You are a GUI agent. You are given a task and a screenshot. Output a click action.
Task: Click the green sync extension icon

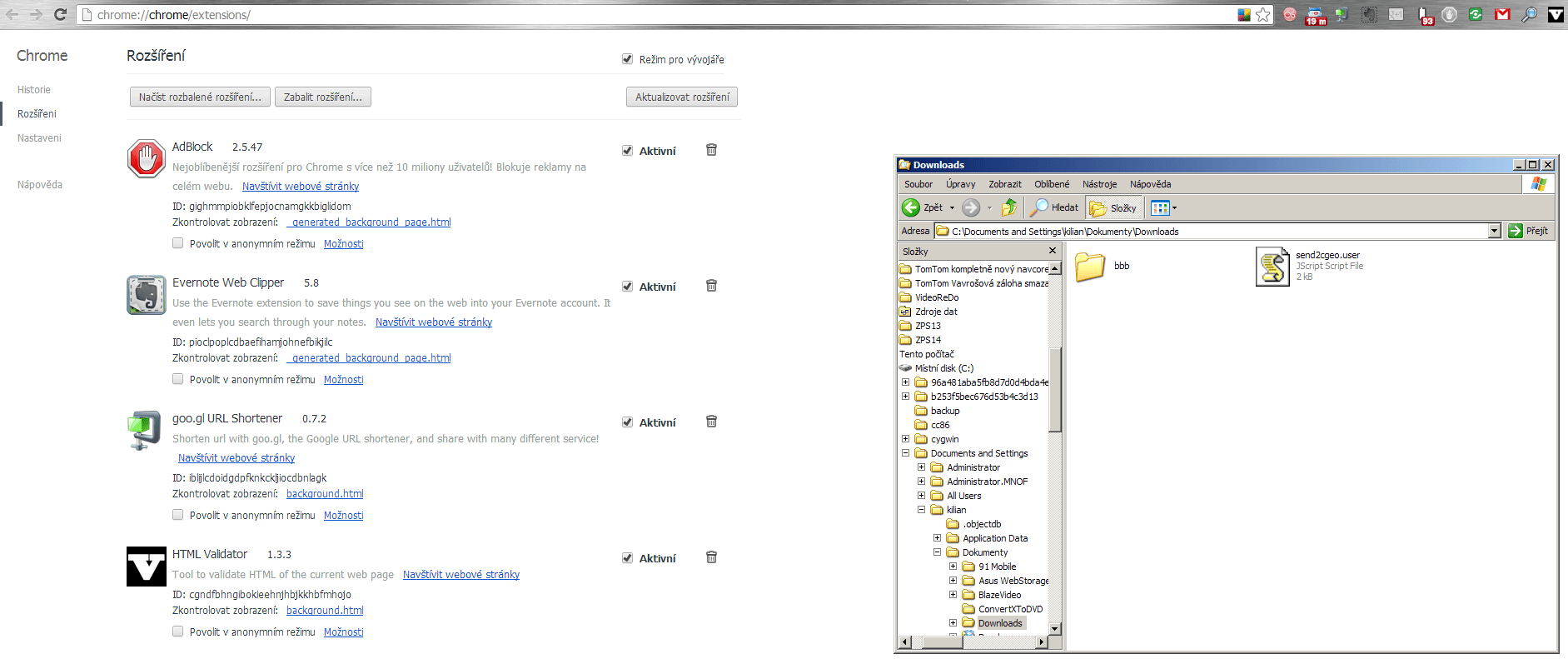pos(1476,14)
